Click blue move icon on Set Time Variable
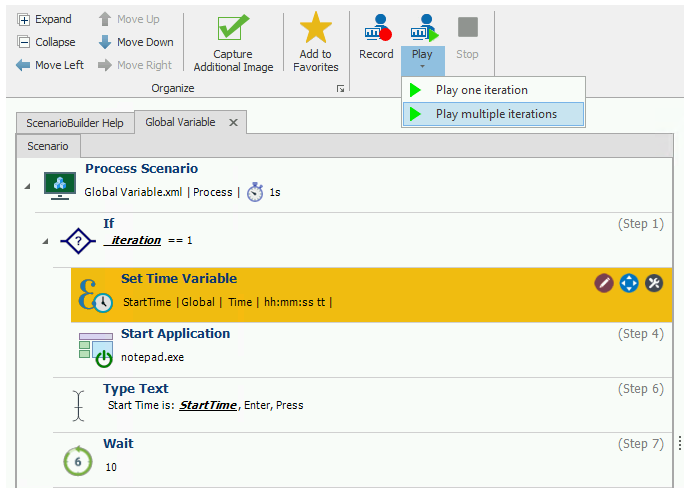 (x=629, y=283)
